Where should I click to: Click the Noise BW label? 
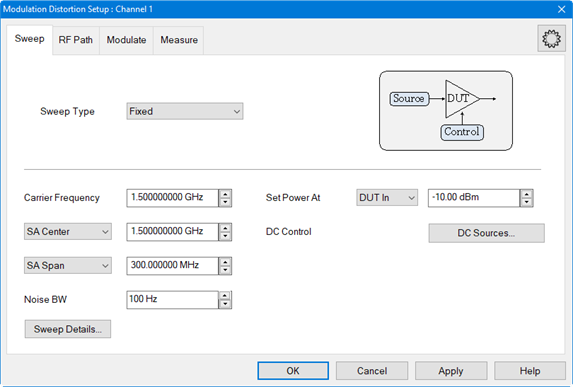pyautogui.click(x=45, y=300)
